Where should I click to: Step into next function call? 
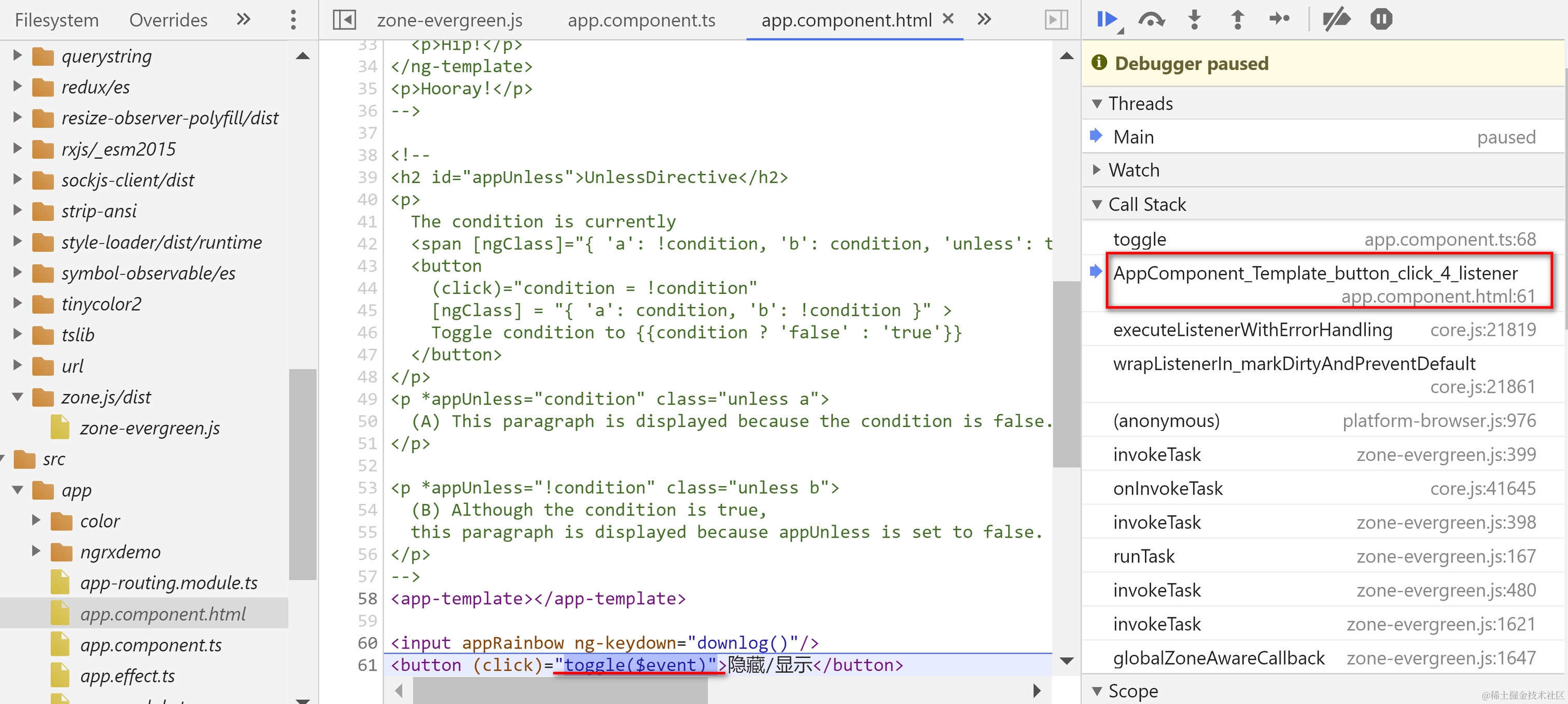pyautogui.click(x=1194, y=20)
